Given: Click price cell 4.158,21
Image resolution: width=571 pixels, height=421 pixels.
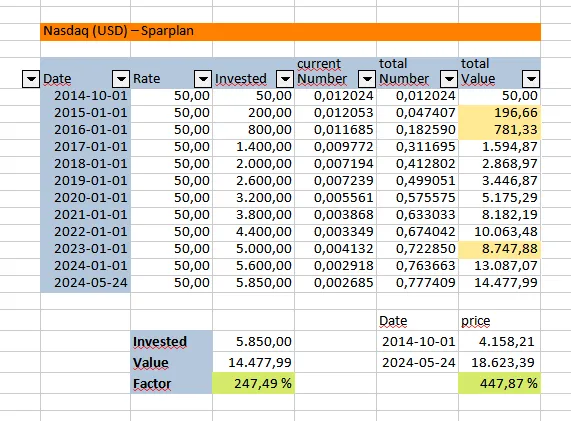Looking at the screenshot, I should pos(499,341).
